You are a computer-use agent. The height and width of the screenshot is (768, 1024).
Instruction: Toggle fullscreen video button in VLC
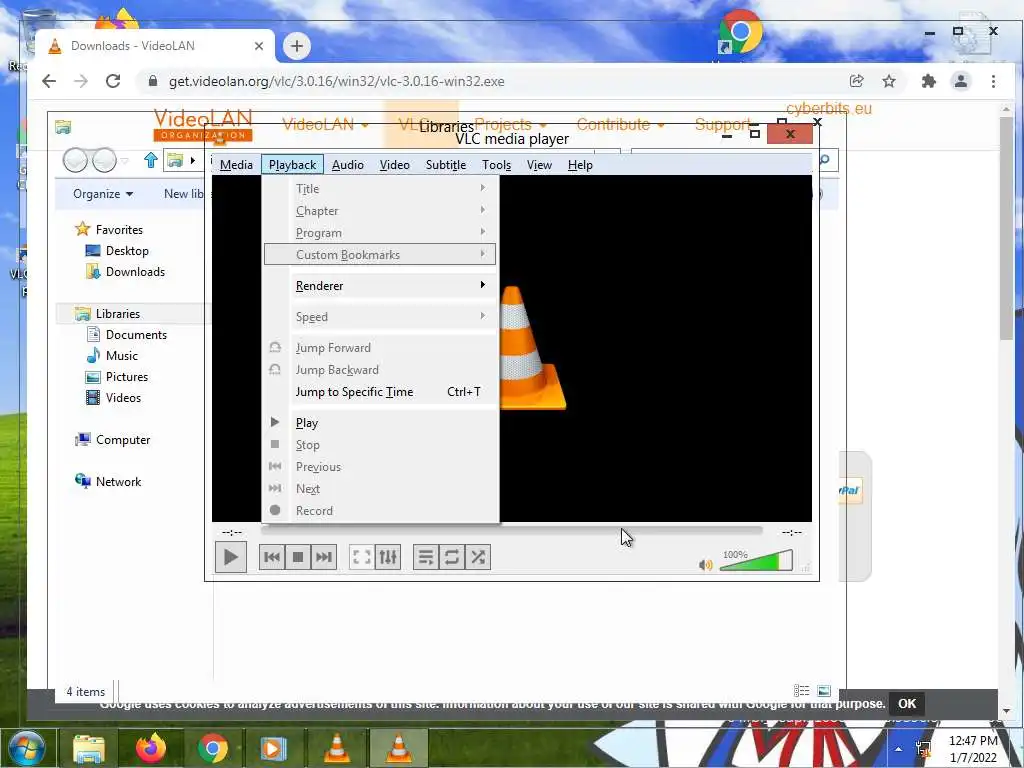point(362,557)
